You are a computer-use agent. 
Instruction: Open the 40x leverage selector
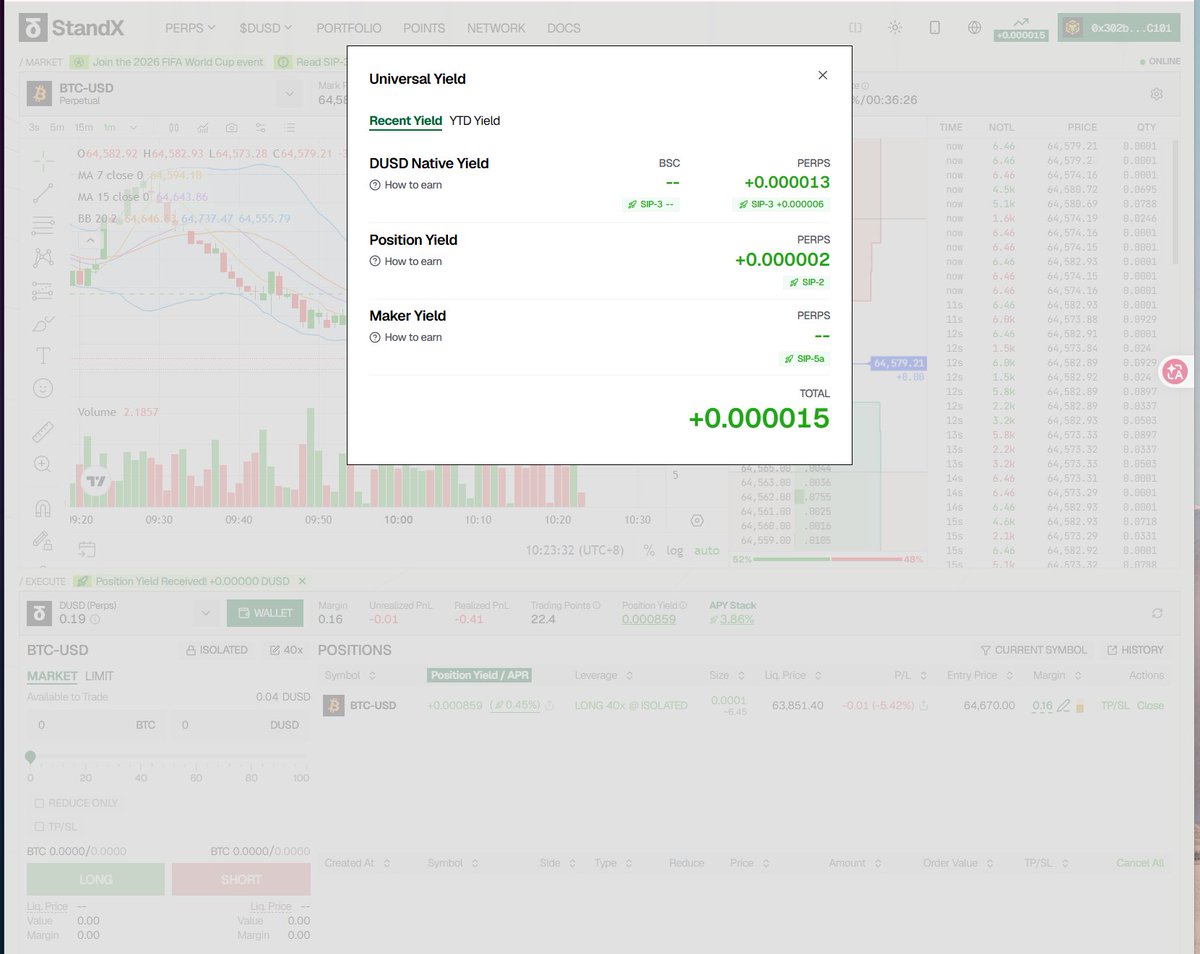tap(286, 650)
